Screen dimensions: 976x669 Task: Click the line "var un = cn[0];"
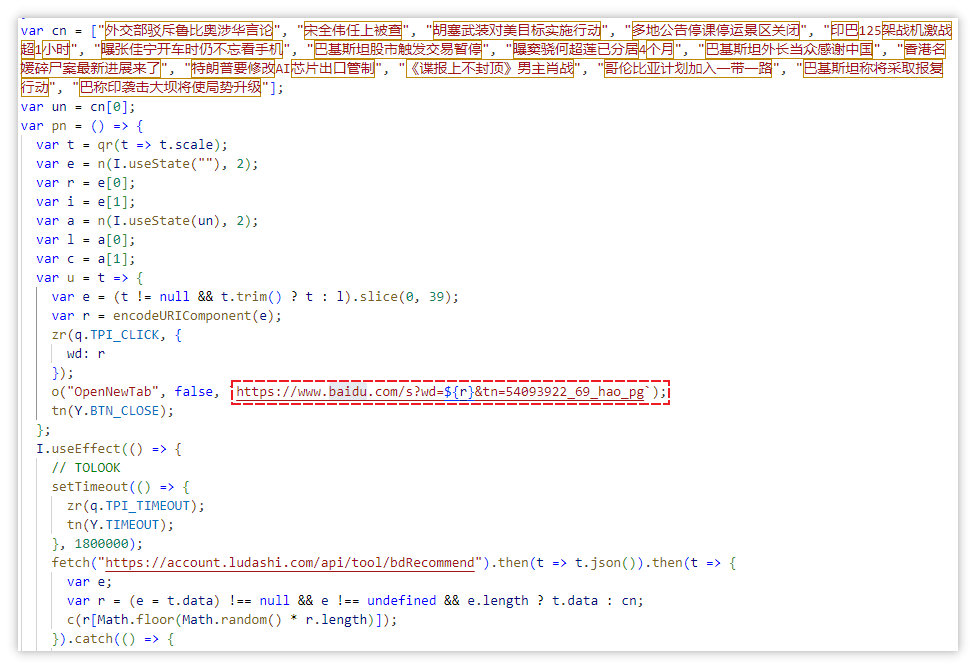click(78, 106)
